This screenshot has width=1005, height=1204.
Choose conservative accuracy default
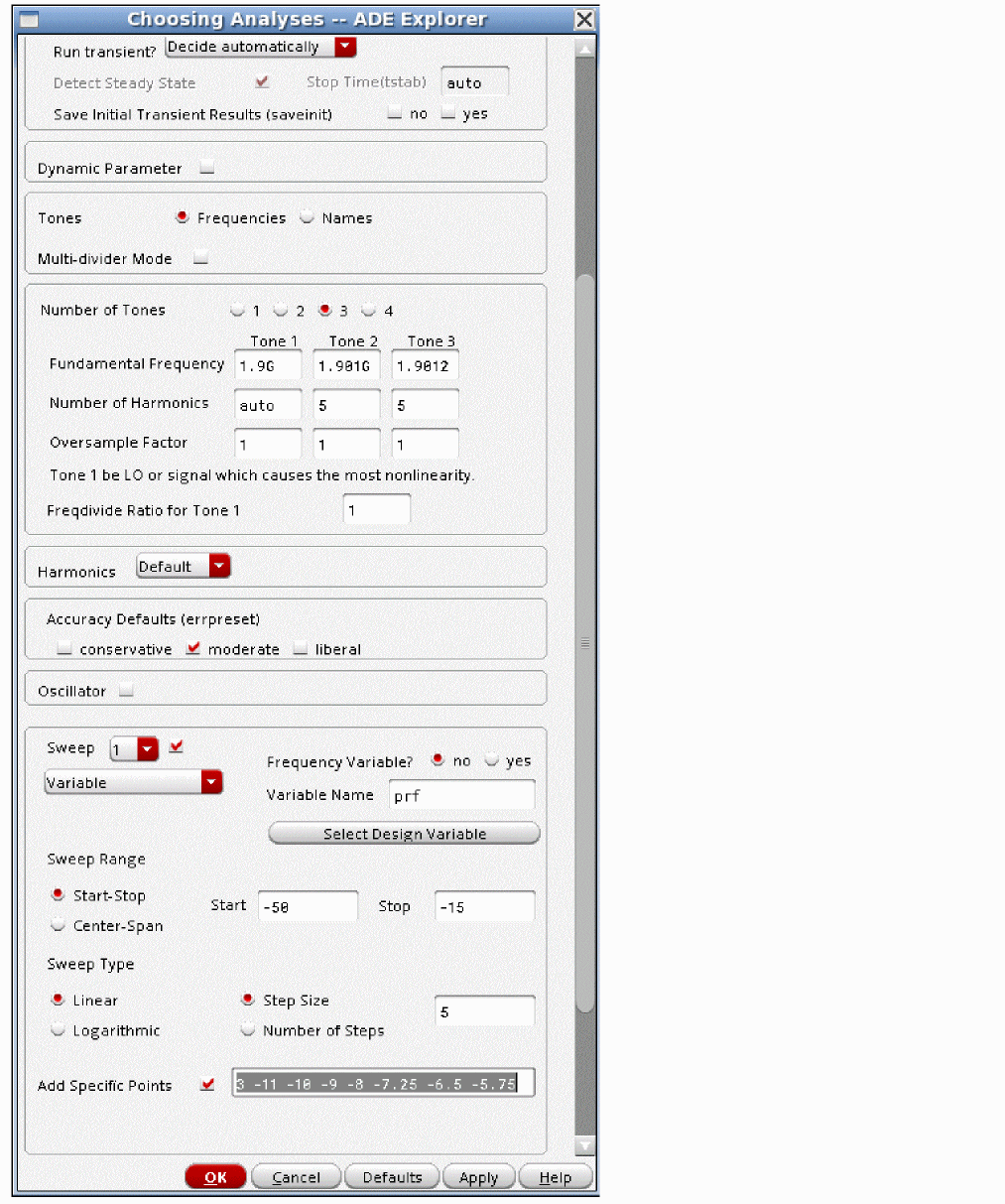[x=64, y=649]
